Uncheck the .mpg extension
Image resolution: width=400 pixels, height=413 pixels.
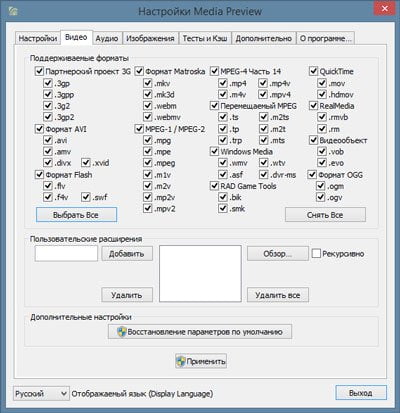tap(148, 140)
